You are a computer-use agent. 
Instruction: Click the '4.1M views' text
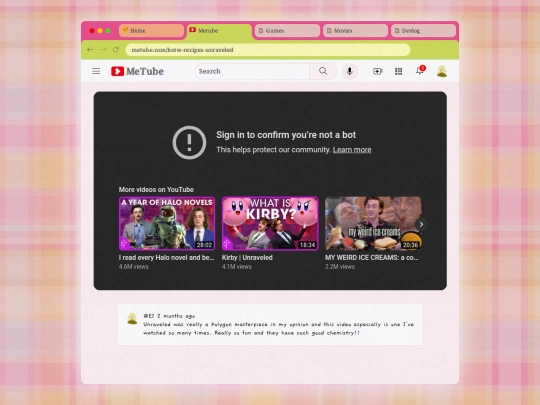[x=237, y=267]
